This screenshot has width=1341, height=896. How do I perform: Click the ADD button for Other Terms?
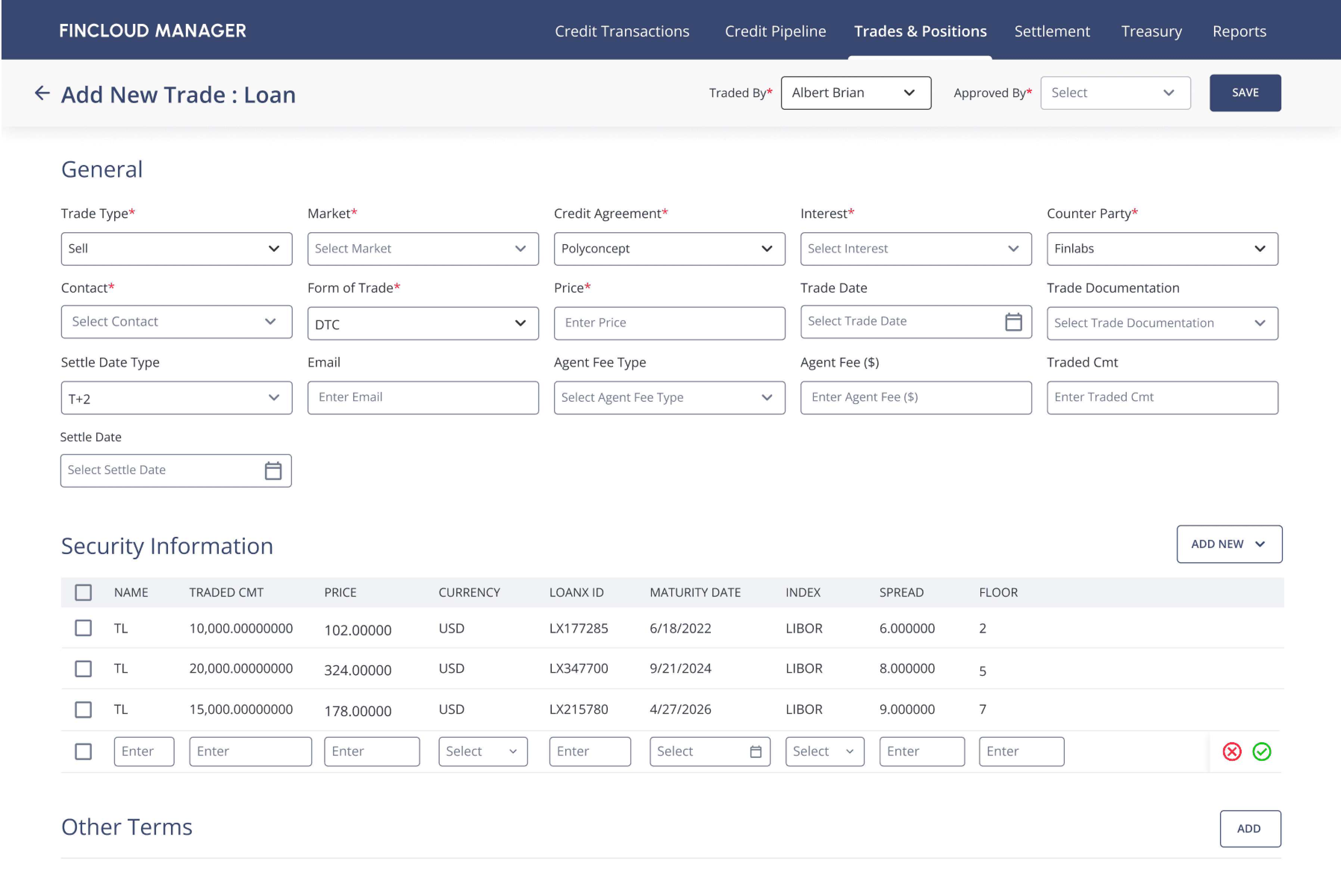[x=1250, y=828]
